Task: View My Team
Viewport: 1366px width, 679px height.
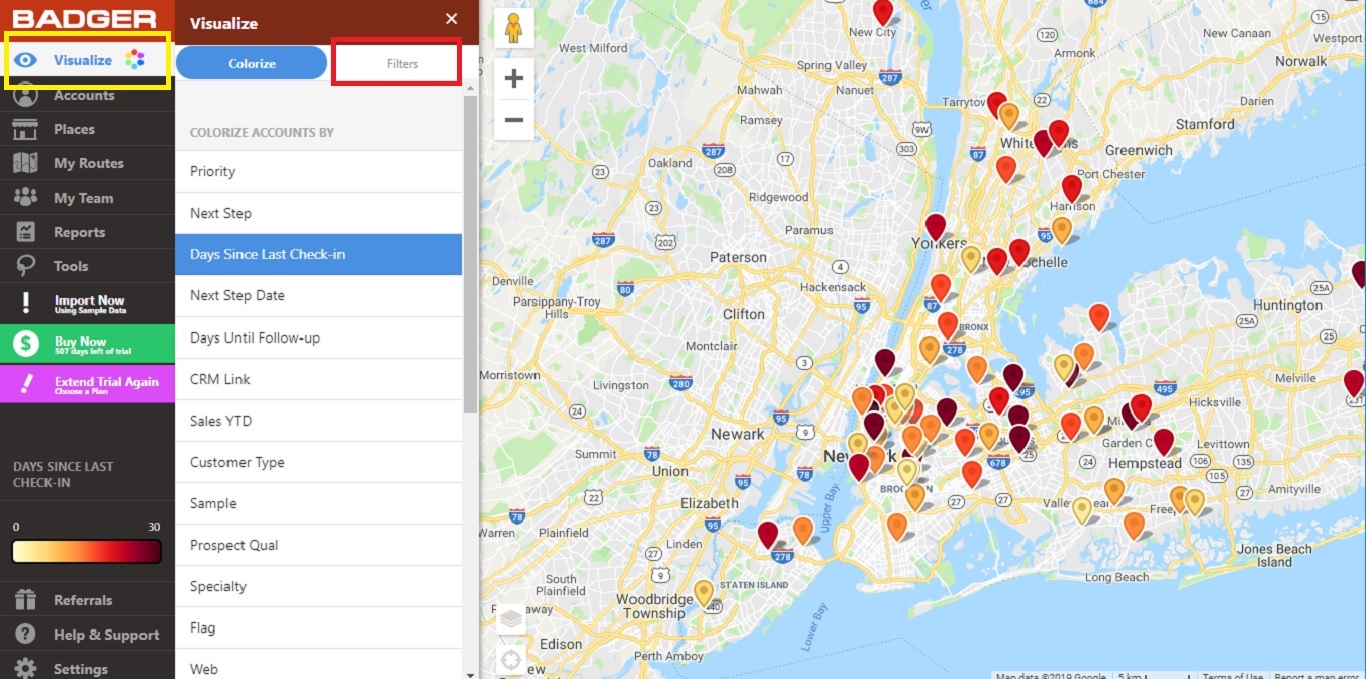Action: tap(85, 197)
